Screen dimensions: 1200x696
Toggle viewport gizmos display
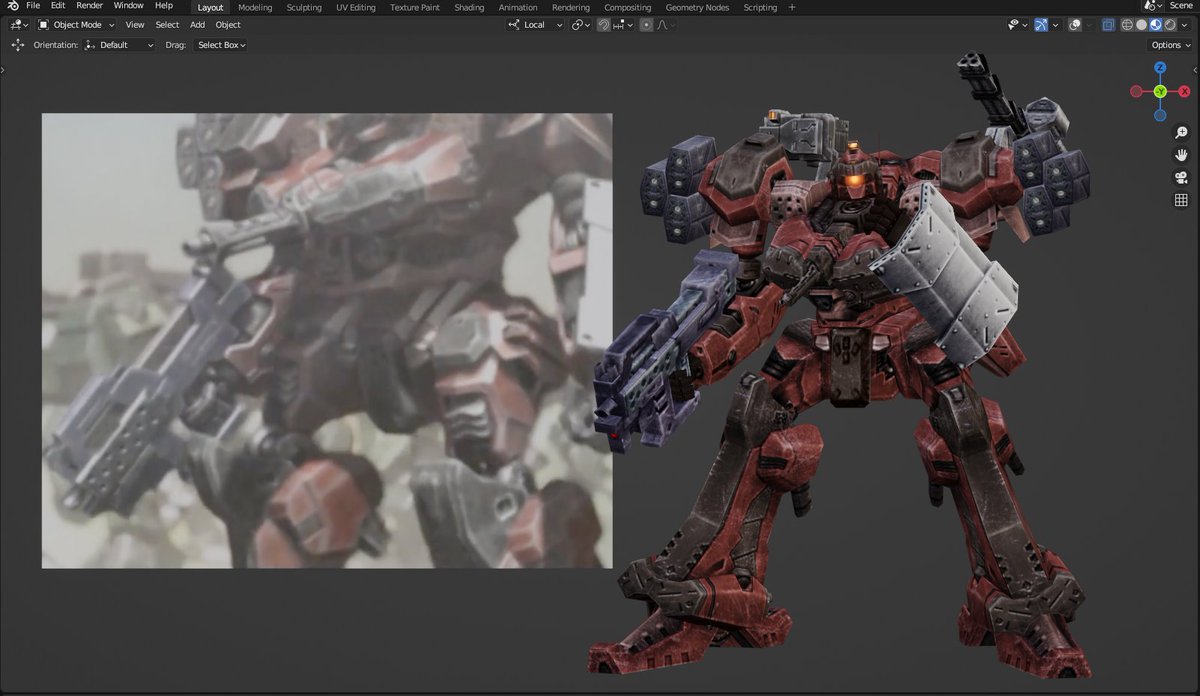(1041, 25)
